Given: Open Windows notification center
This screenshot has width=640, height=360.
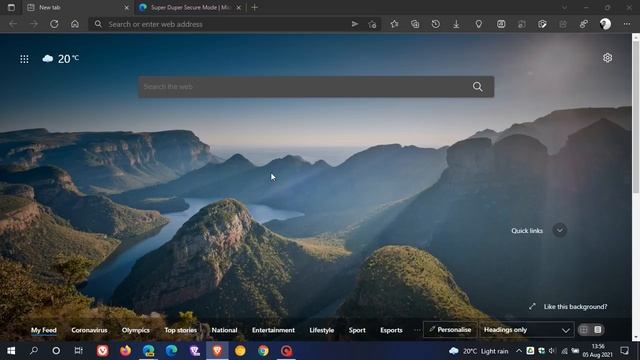Looking at the screenshot, I should click(624, 351).
